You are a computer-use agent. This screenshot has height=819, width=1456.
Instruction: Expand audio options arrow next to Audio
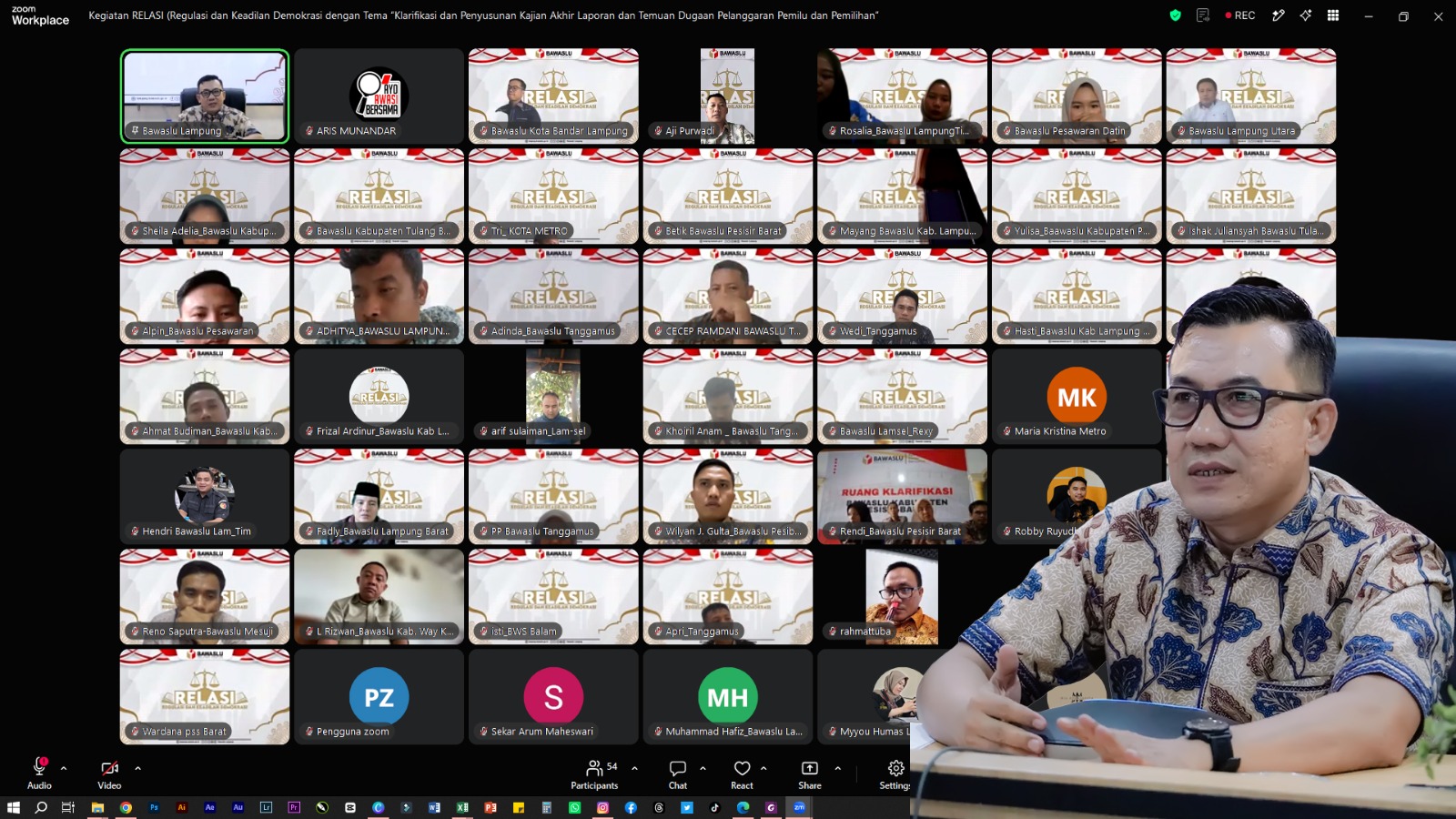tap(64, 768)
